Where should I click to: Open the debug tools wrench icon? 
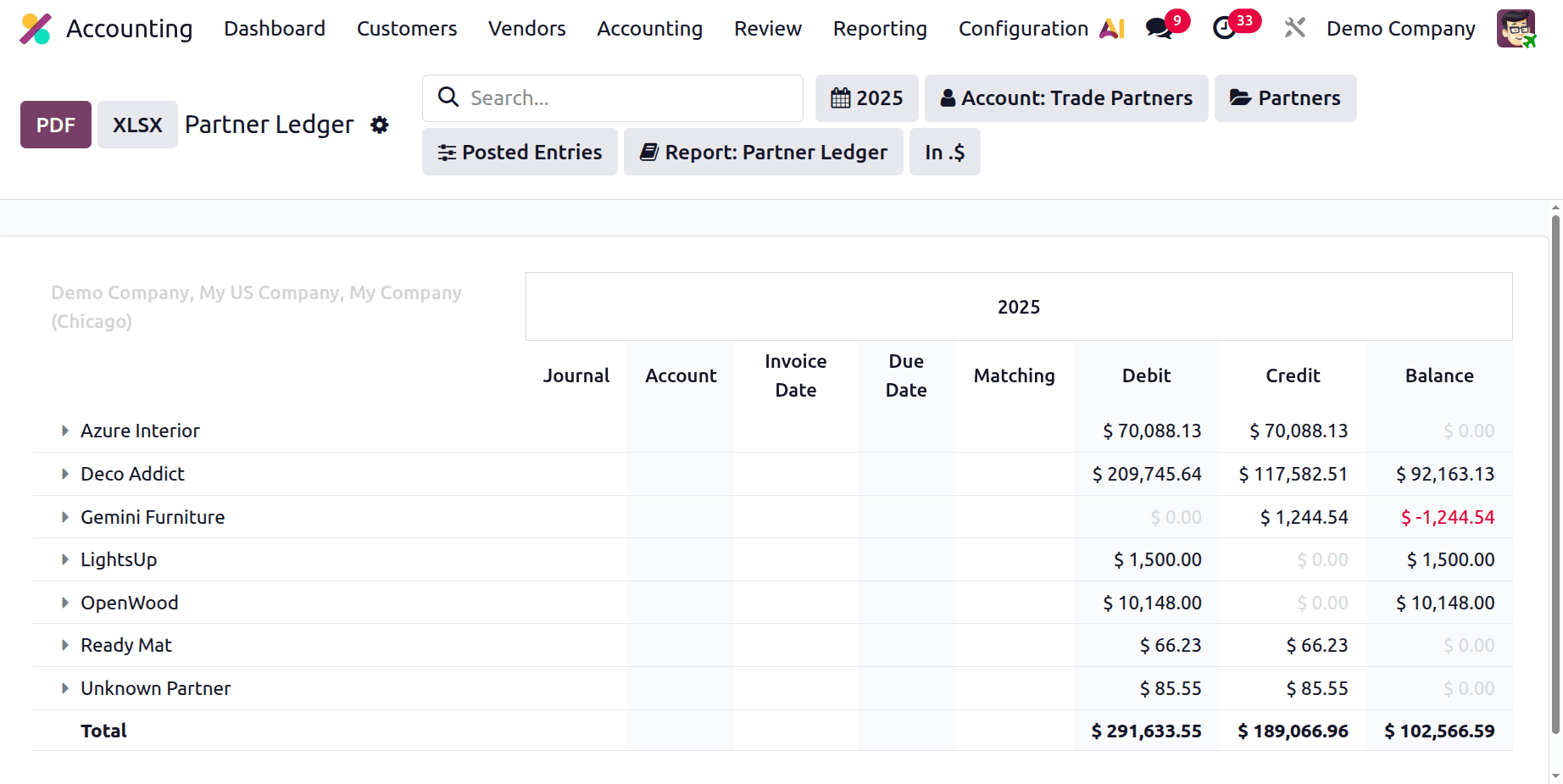pyautogui.click(x=1294, y=29)
